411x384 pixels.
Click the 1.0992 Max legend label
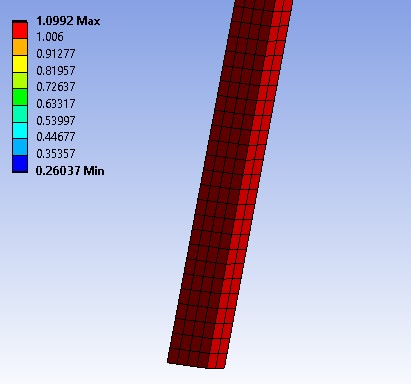click(68, 21)
